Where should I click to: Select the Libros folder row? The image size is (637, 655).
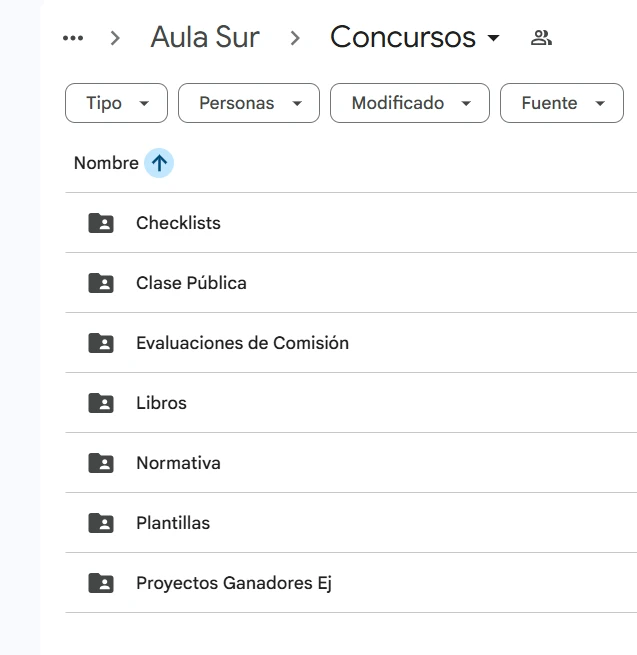[x=351, y=403]
